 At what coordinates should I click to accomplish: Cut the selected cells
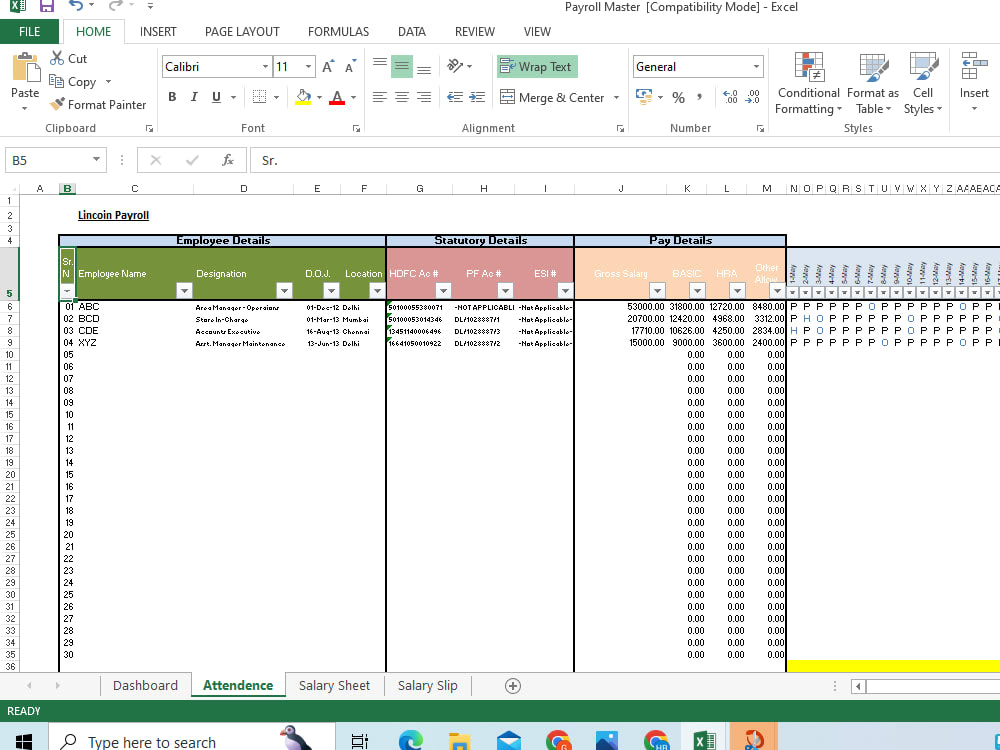coord(69,59)
